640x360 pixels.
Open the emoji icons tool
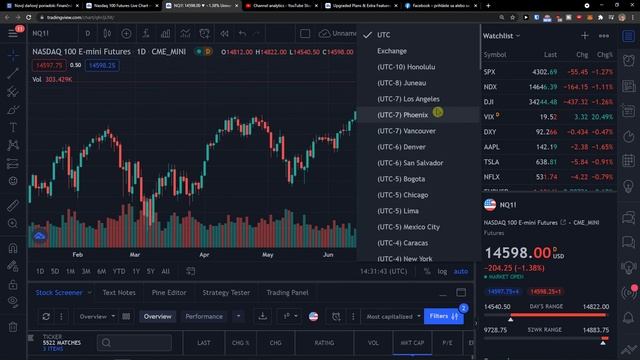tap(13, 181)
